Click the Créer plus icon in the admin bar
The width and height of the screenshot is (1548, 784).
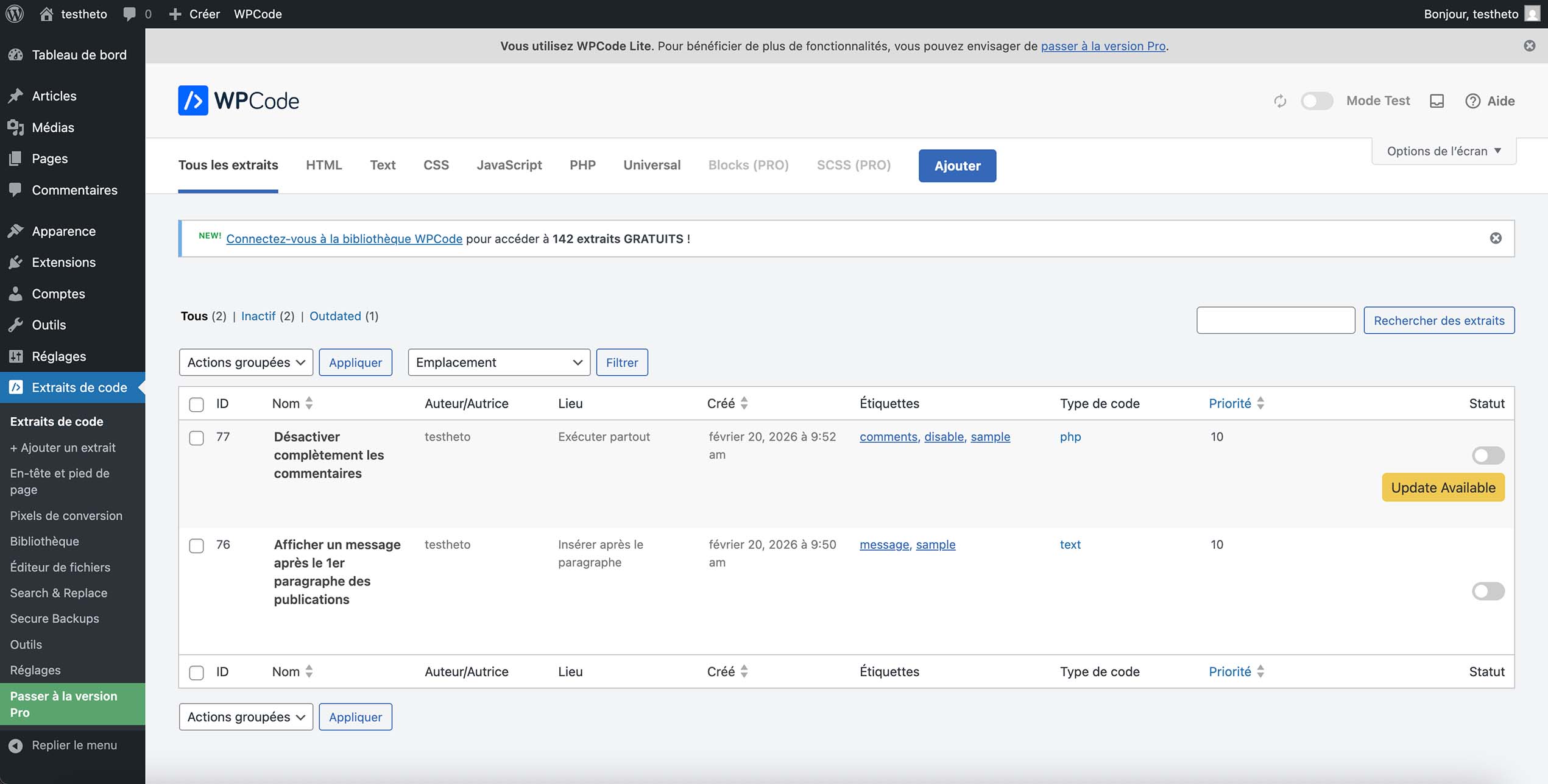click(x=175, y=13)
